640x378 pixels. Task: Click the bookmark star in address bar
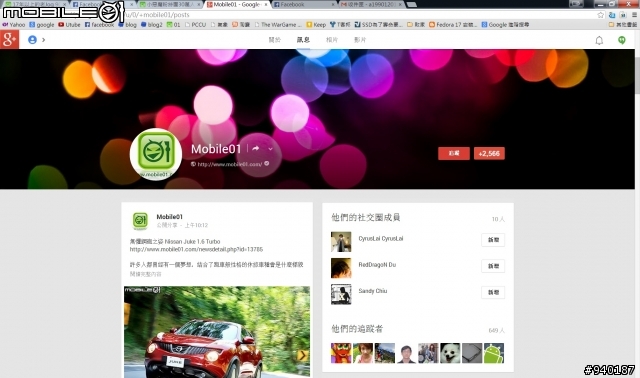coord(600,15)
